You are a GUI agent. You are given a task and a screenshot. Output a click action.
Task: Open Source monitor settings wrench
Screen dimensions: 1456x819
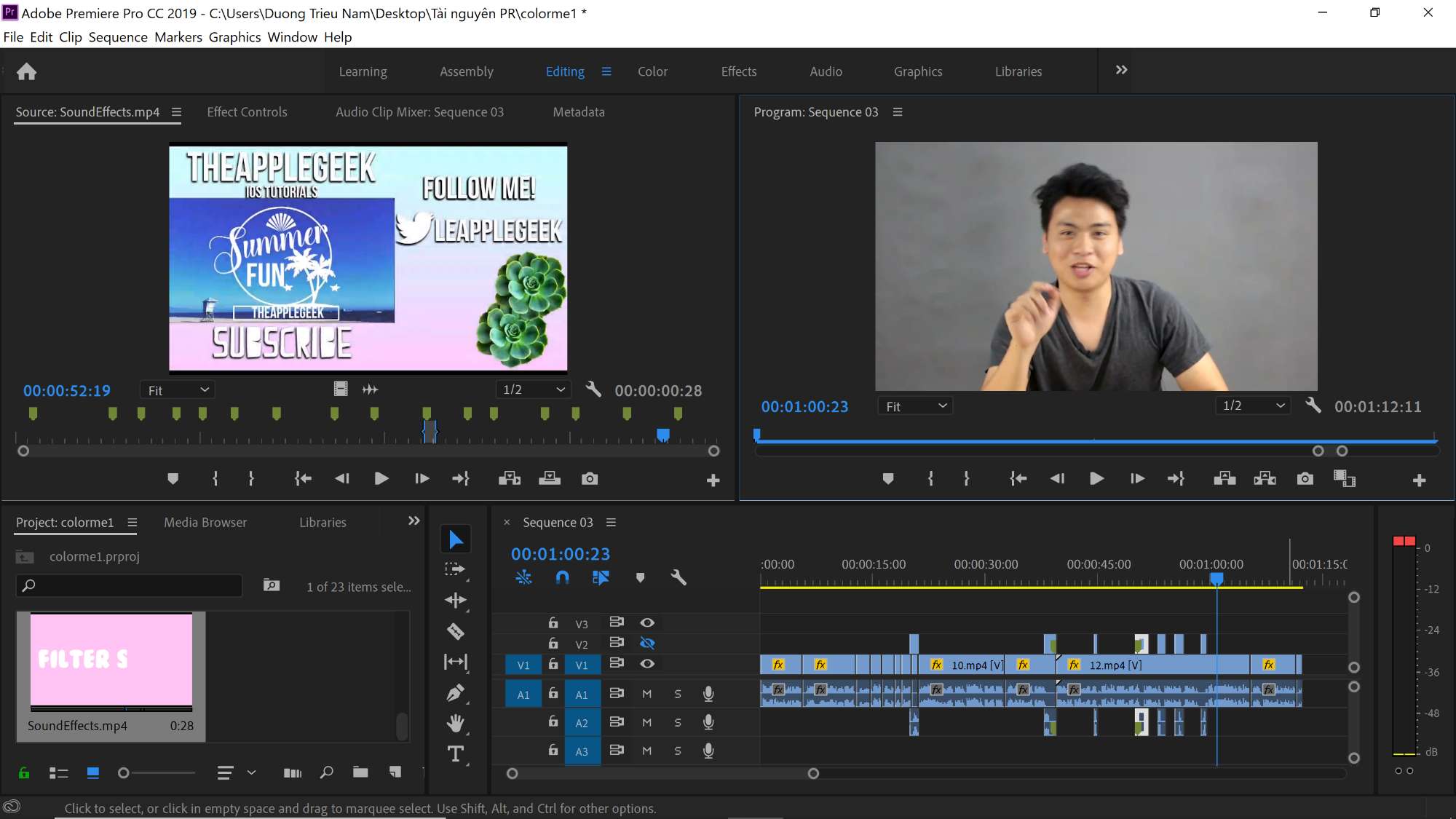coord(593,389)
